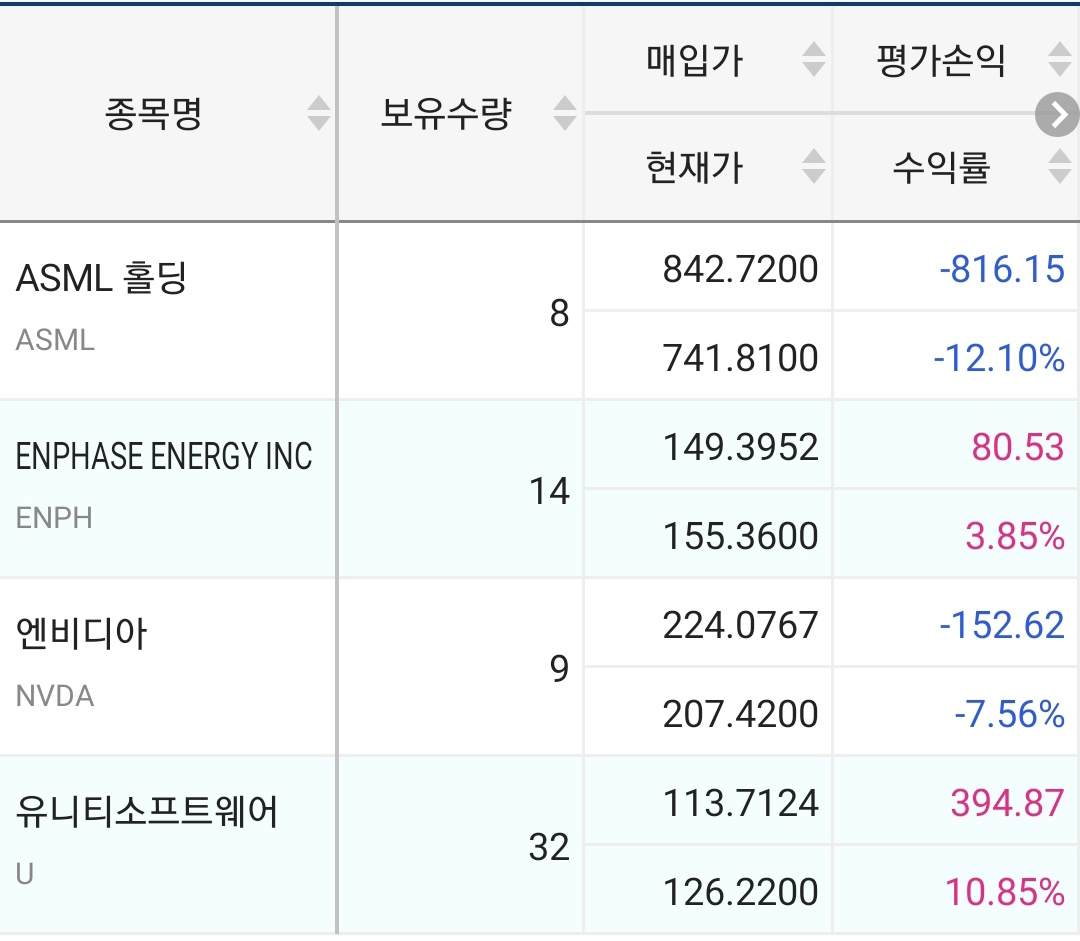The width and height of the screenshot is (1080, 941).
Task: Click the 종목명 header label
Action: pos(153,113)
